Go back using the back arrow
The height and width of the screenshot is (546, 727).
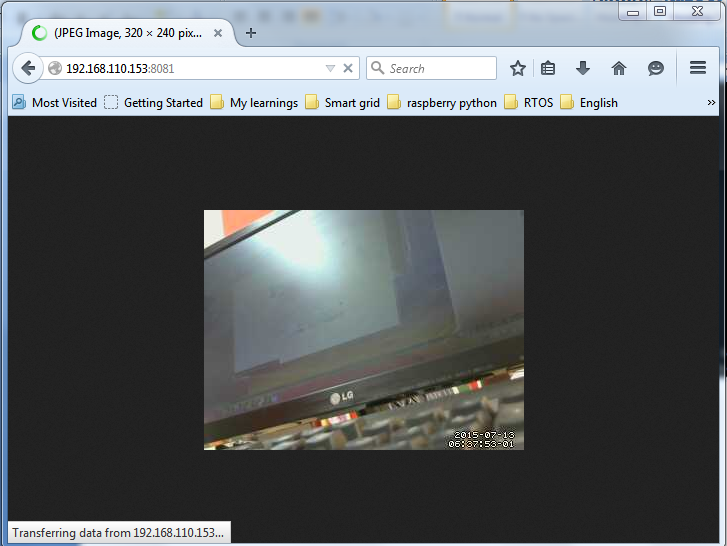coord(28,69)
